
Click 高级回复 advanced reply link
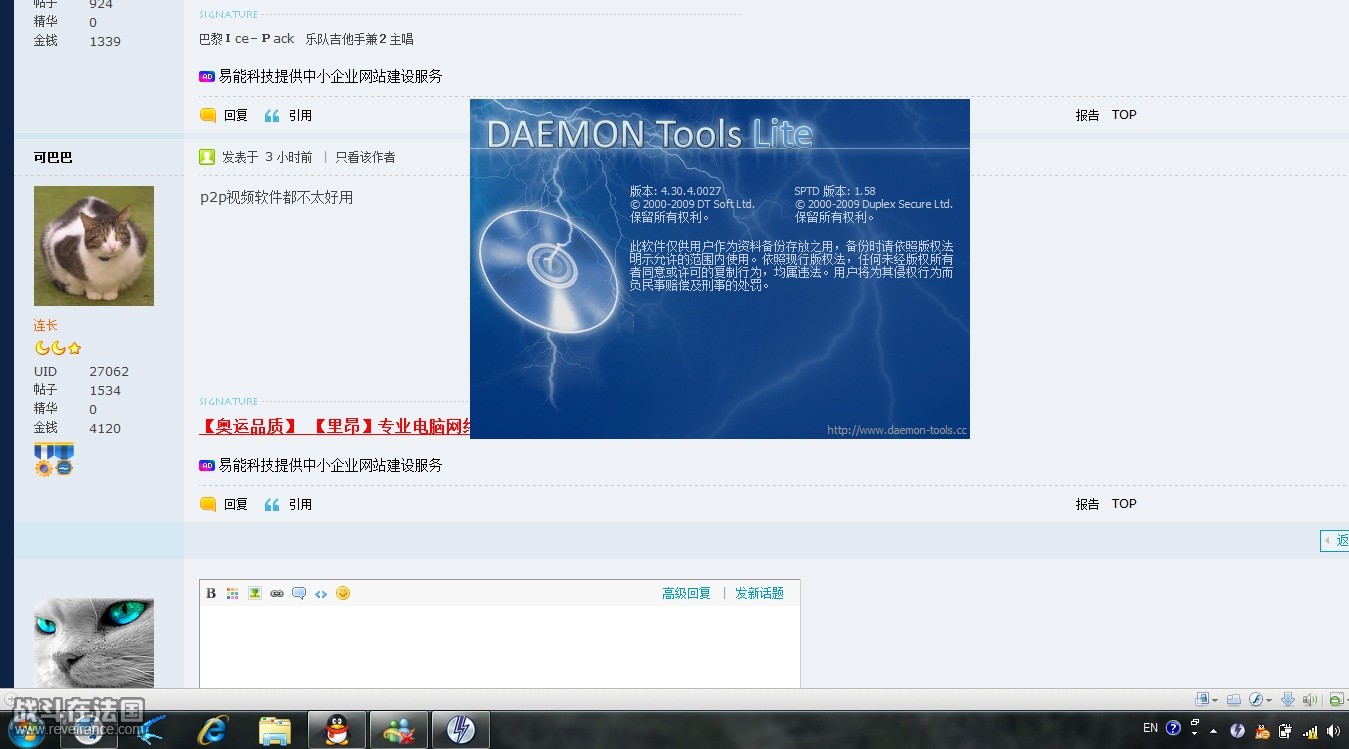pos(686,593)
